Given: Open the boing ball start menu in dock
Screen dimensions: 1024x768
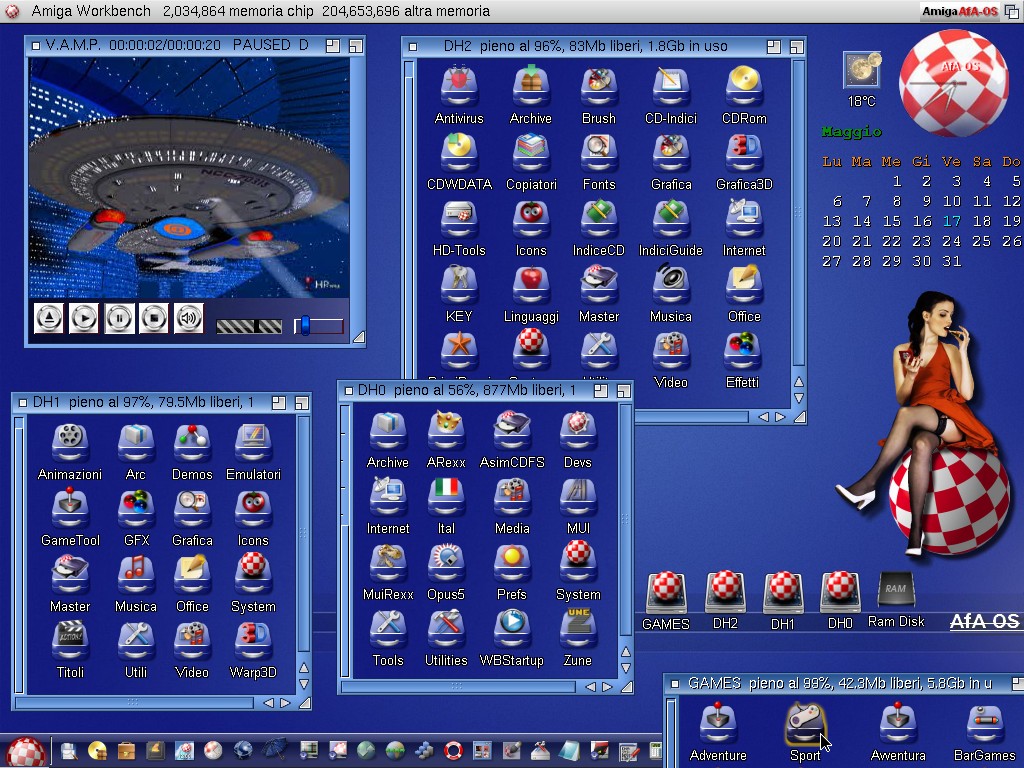Looking at the screenshot, I should tap(25, 751).
